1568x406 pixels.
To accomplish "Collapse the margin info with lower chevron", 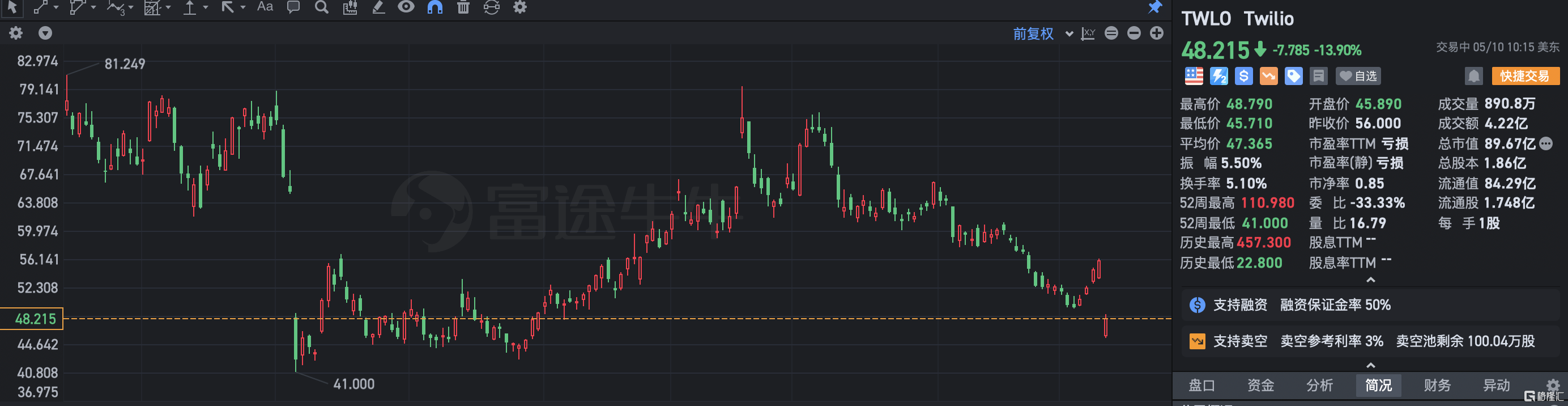I will 1371,365.
